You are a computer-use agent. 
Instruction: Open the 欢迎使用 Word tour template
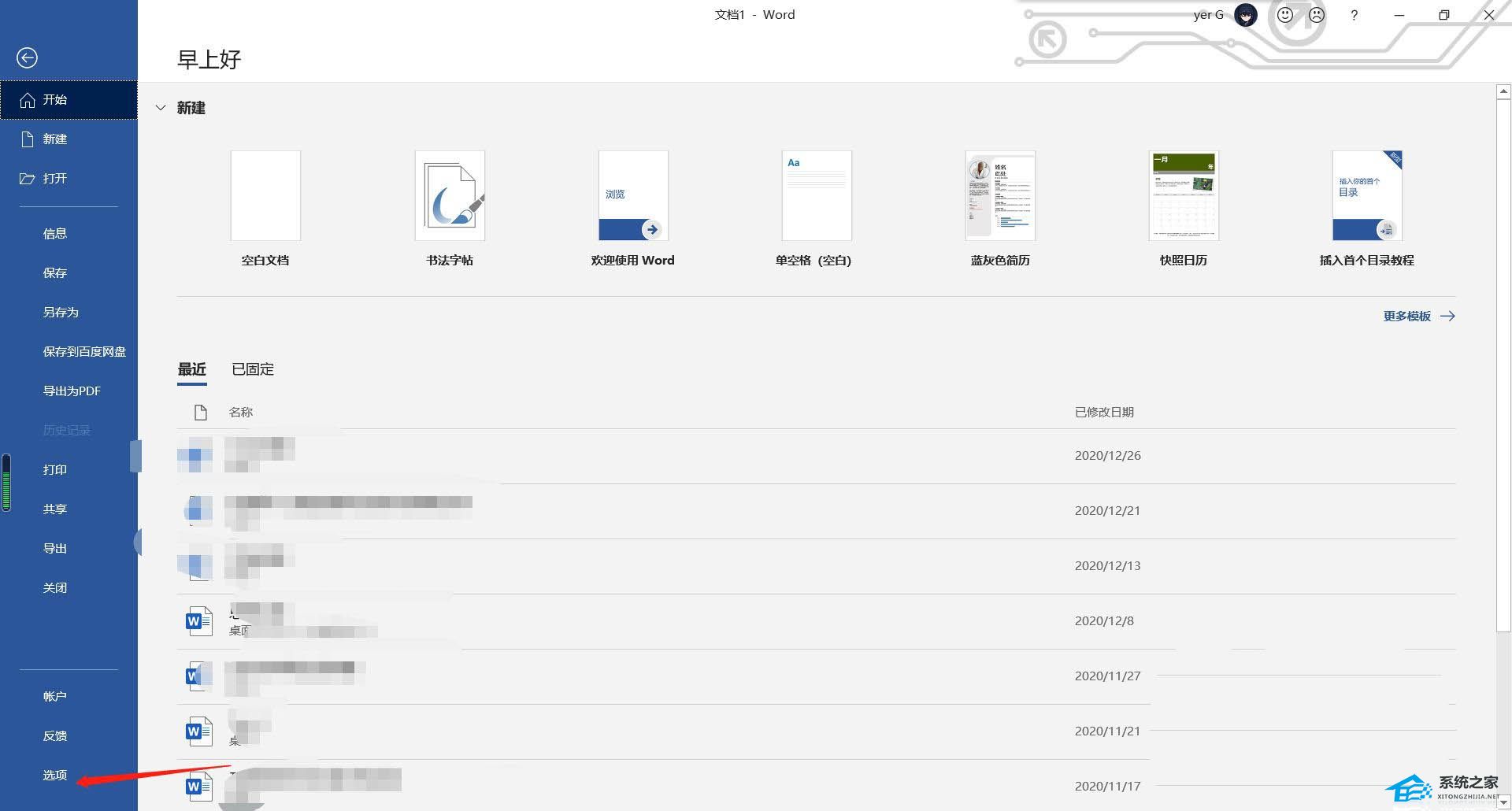633,209
